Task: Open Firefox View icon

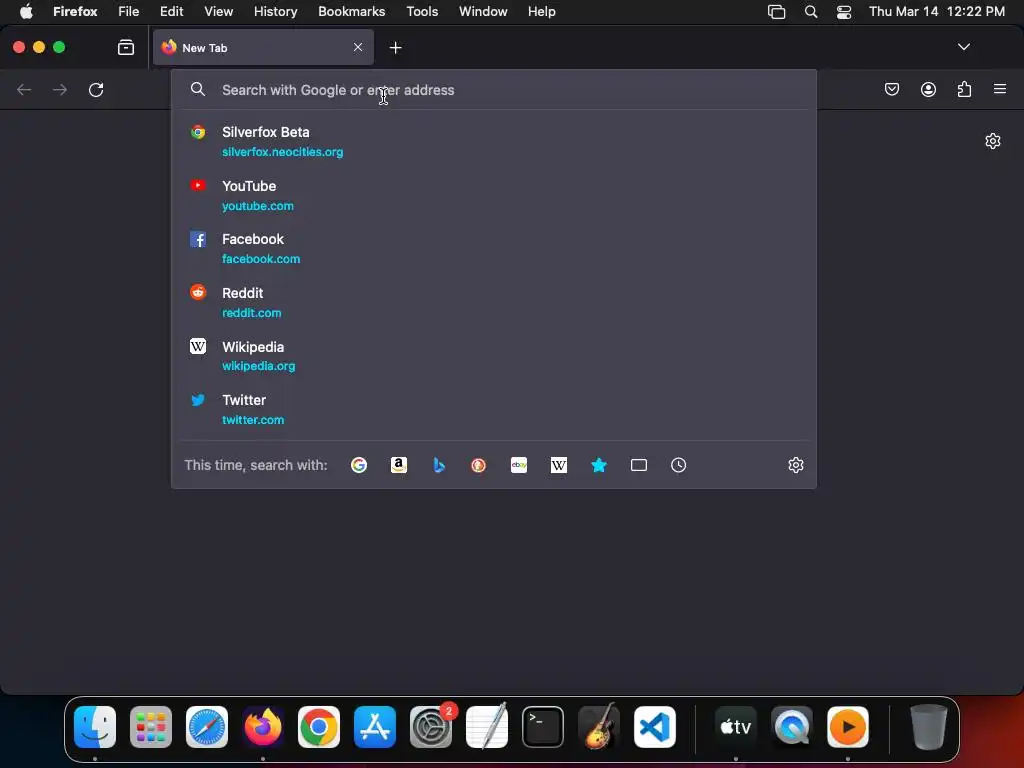Action: pyautogui.click(x=126, y=47)
